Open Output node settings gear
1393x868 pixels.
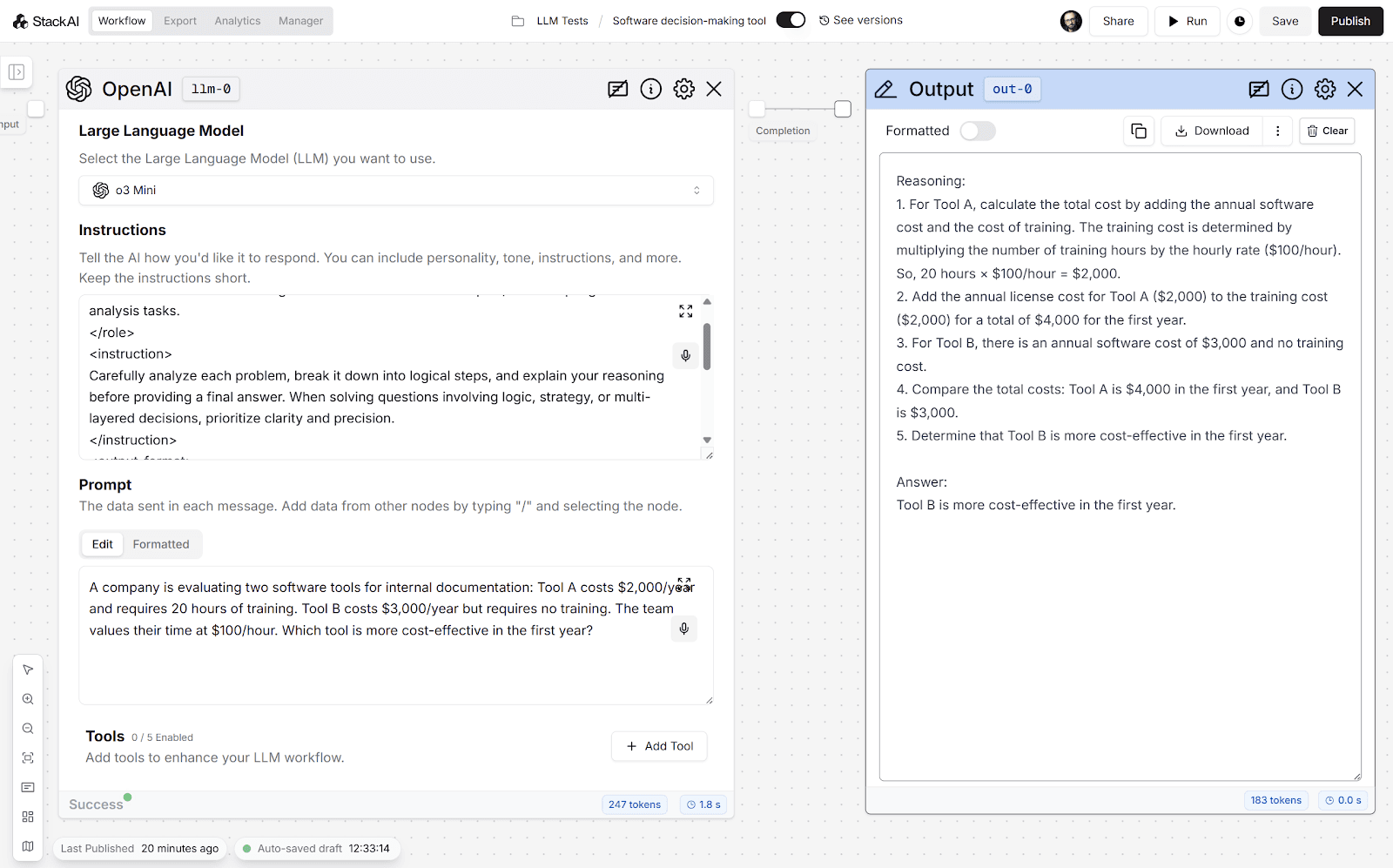pyautogui.click(x=1325, y=89)
